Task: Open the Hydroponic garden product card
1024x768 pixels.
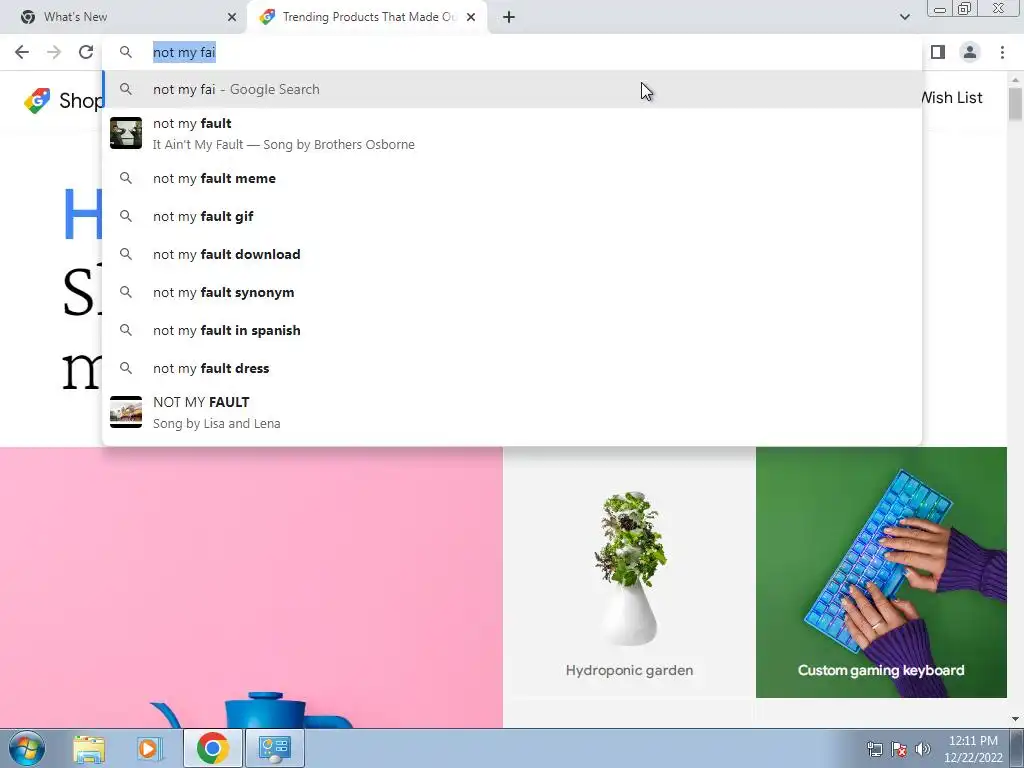Action: click(x=629, y=572)
